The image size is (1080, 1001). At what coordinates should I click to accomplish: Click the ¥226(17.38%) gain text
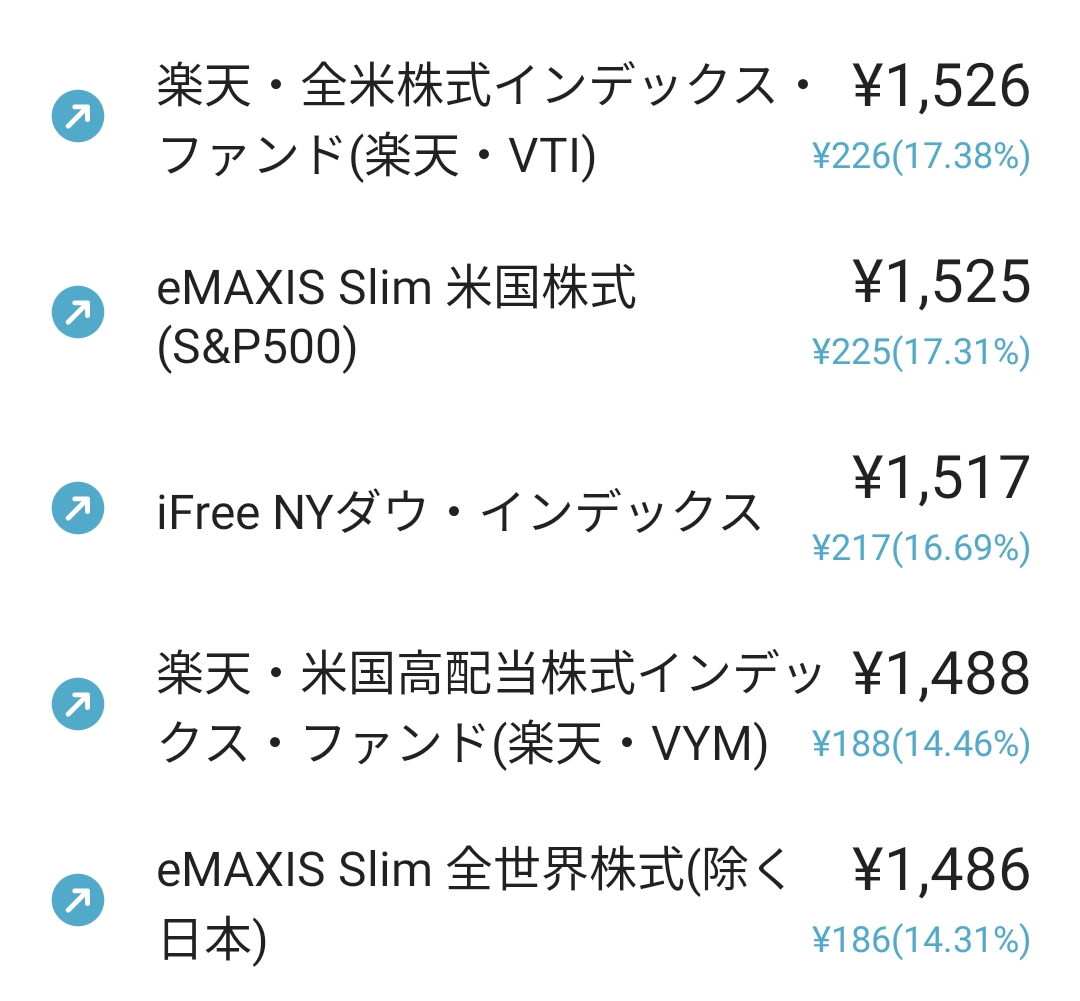pyautogui.click(x=922, y=156)
